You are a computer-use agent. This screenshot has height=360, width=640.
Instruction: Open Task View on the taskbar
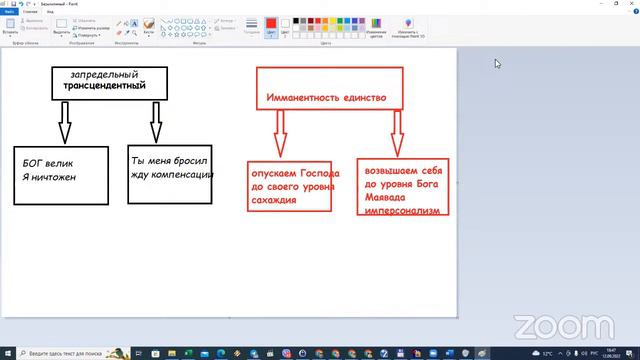coord(139,353)
